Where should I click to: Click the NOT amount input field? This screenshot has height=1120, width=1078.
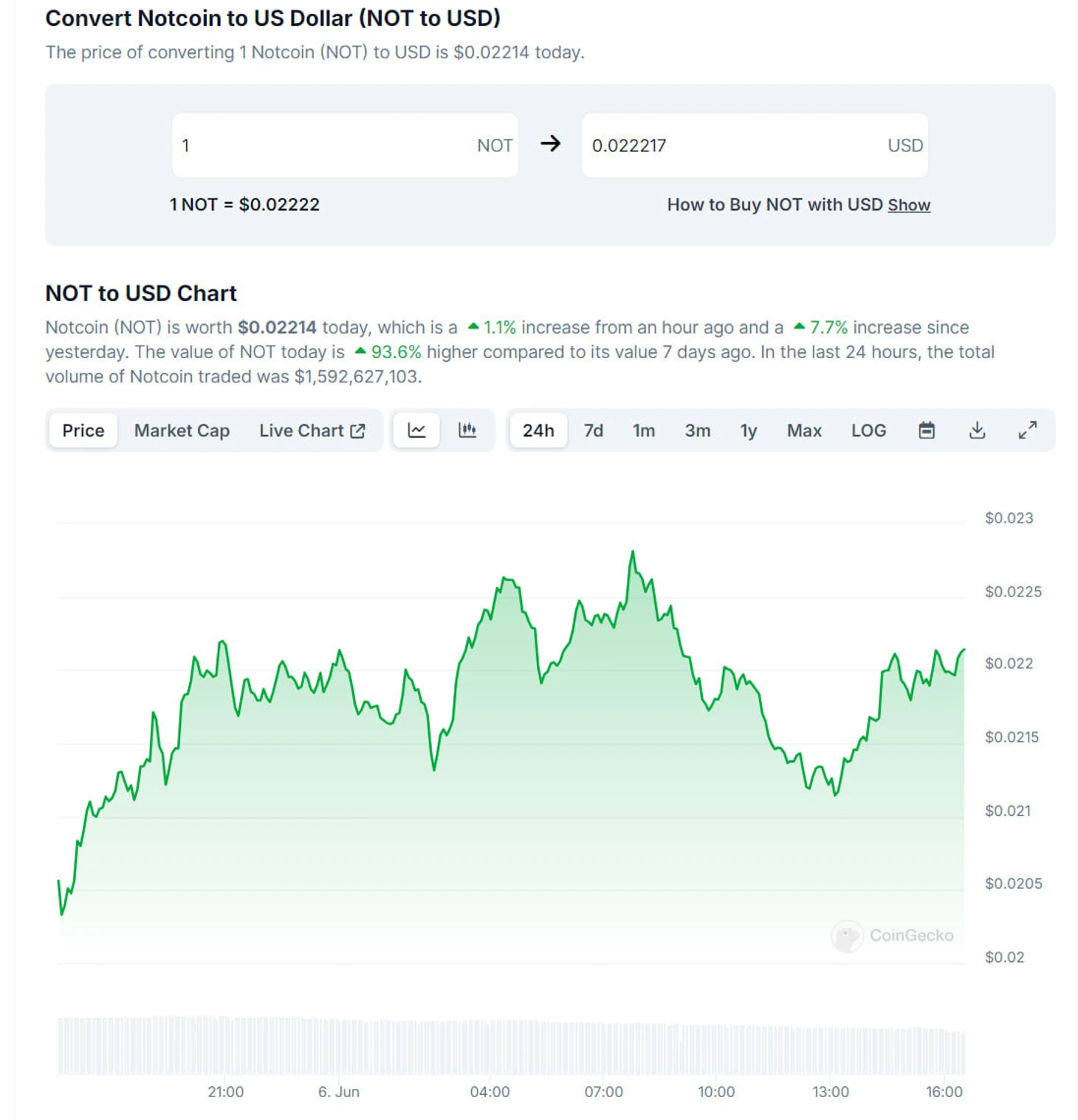[325, 145]
